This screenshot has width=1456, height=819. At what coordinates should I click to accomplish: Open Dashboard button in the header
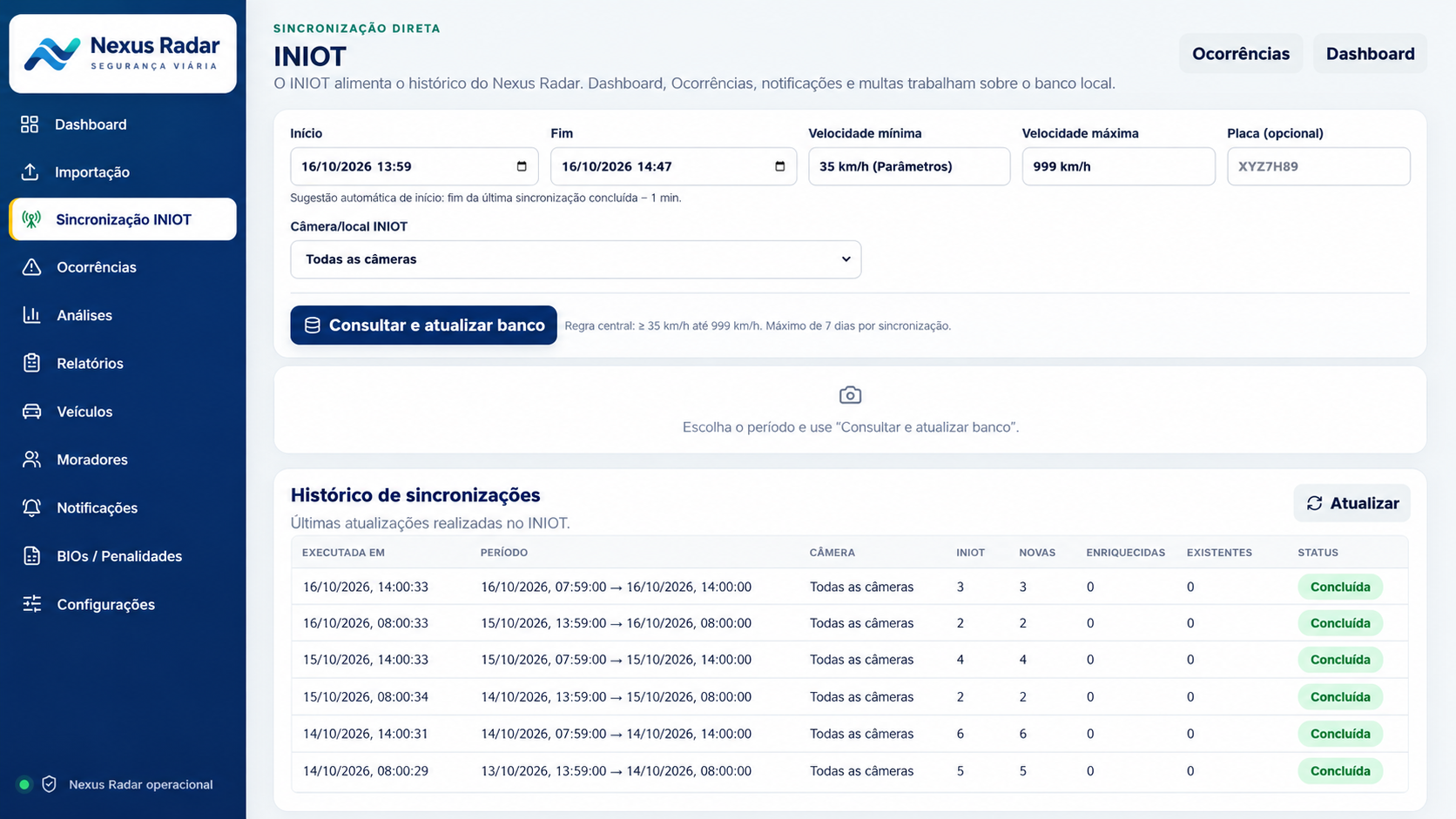(1370, 54)
